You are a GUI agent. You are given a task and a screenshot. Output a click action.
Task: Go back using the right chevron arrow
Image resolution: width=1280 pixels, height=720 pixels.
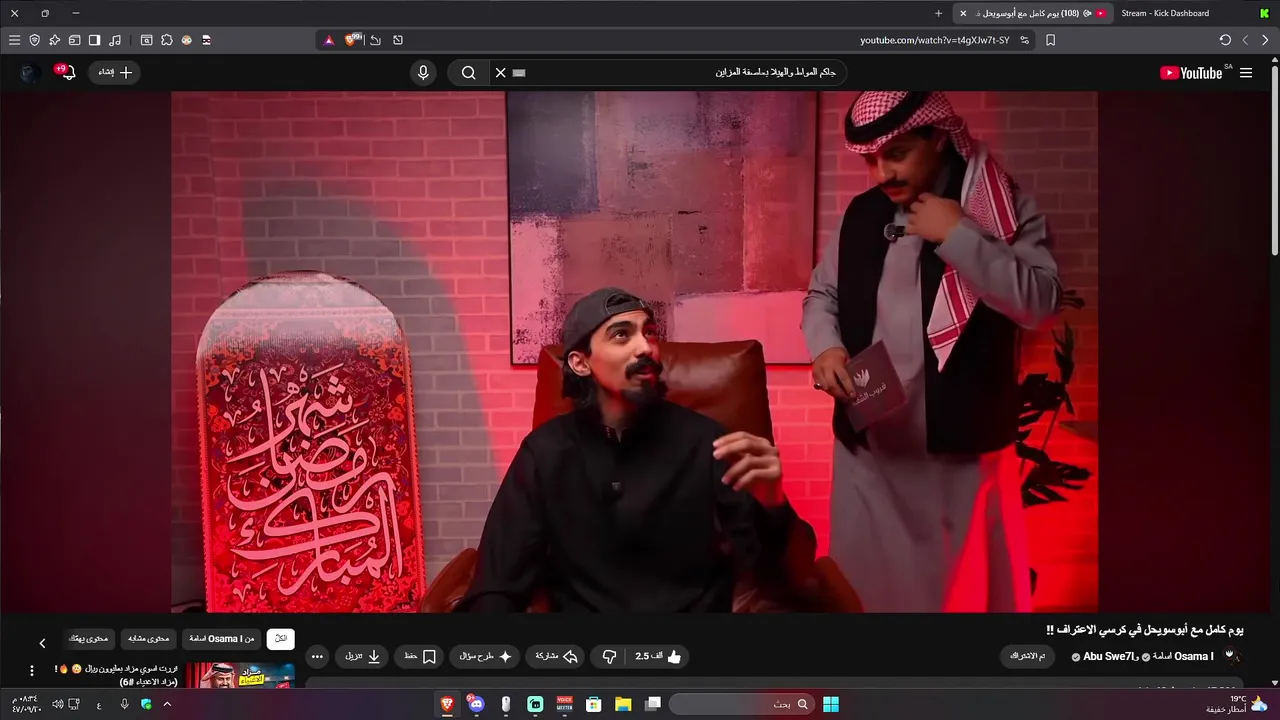tap(1265, 40)
